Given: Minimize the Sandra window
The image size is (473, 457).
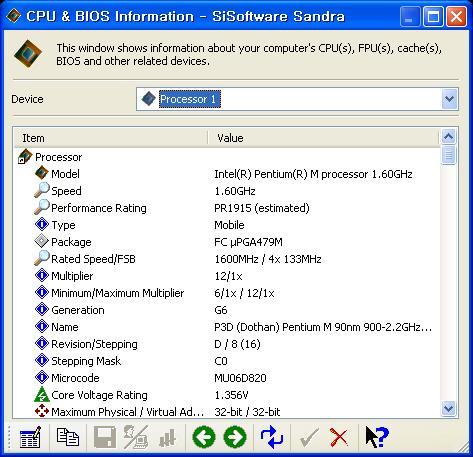Looking at the screenshot, I should pos(409,16).
